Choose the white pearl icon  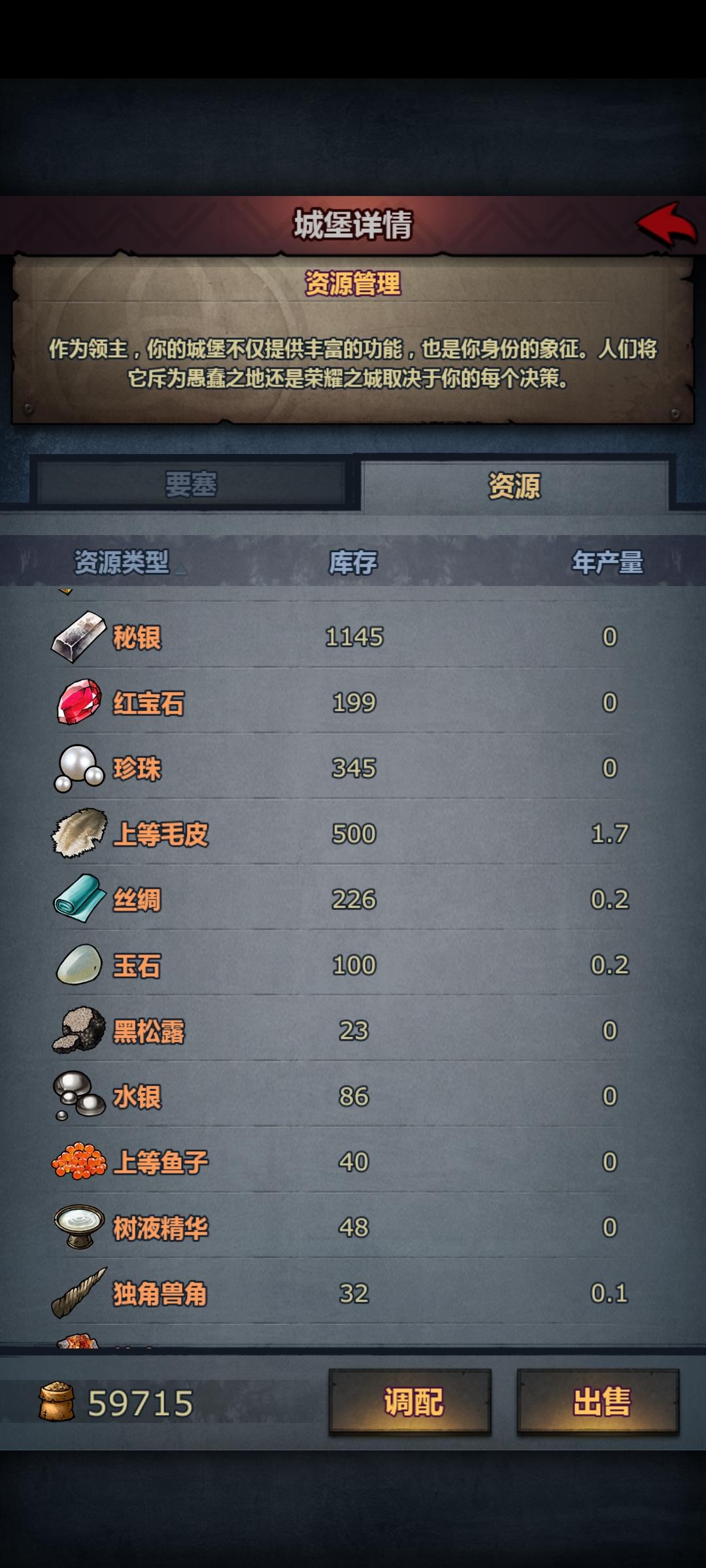[78, 768]
